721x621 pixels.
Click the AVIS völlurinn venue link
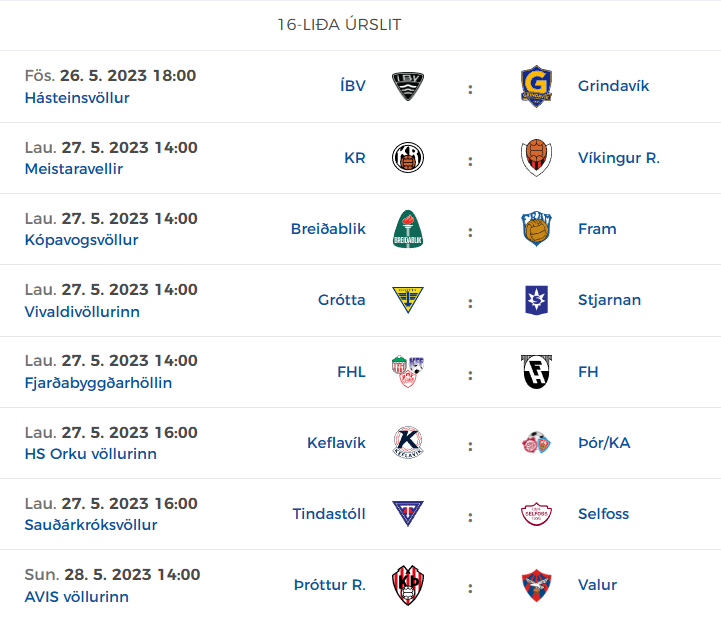pyautogui.click(x=77, y=597)
